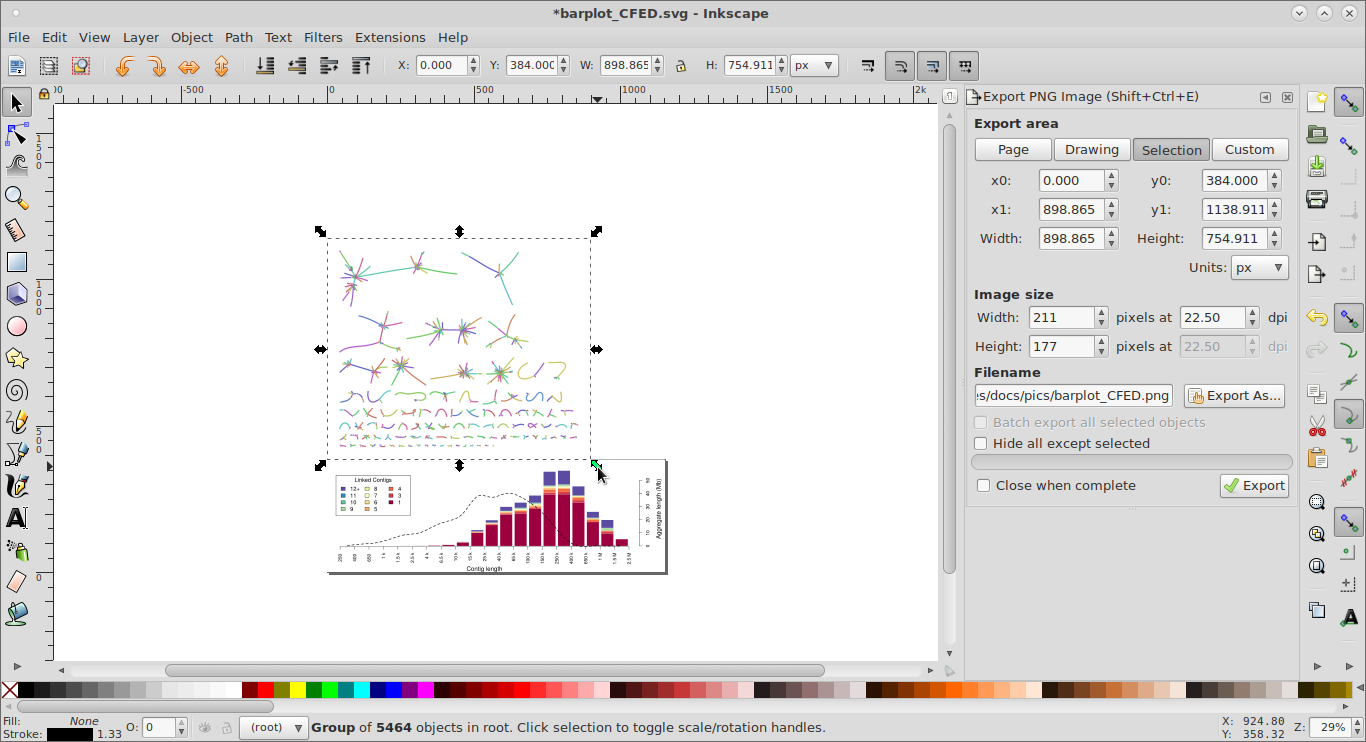The height and width of the screenshot is (742, 1366).
Task: Select the Ellipse circle tool
Action: (17, 326)
